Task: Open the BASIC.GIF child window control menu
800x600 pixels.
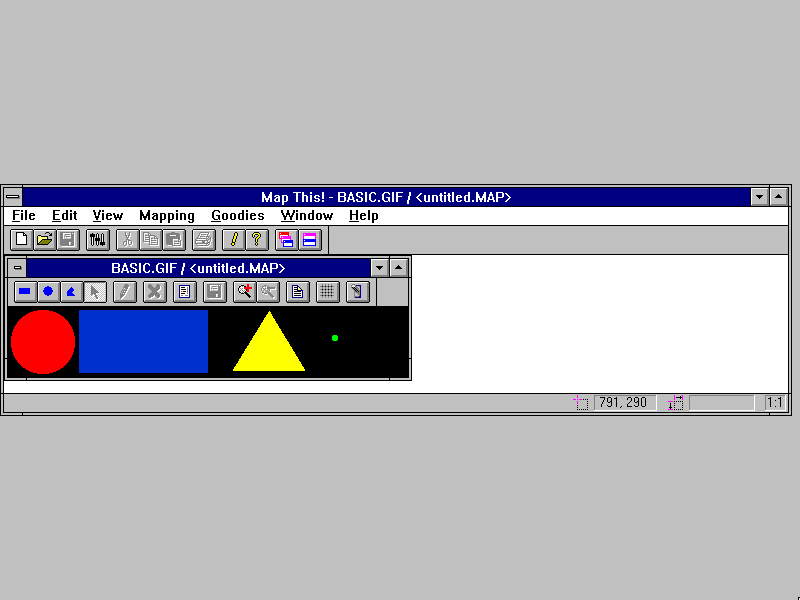Action: click(x=17, y=268)
